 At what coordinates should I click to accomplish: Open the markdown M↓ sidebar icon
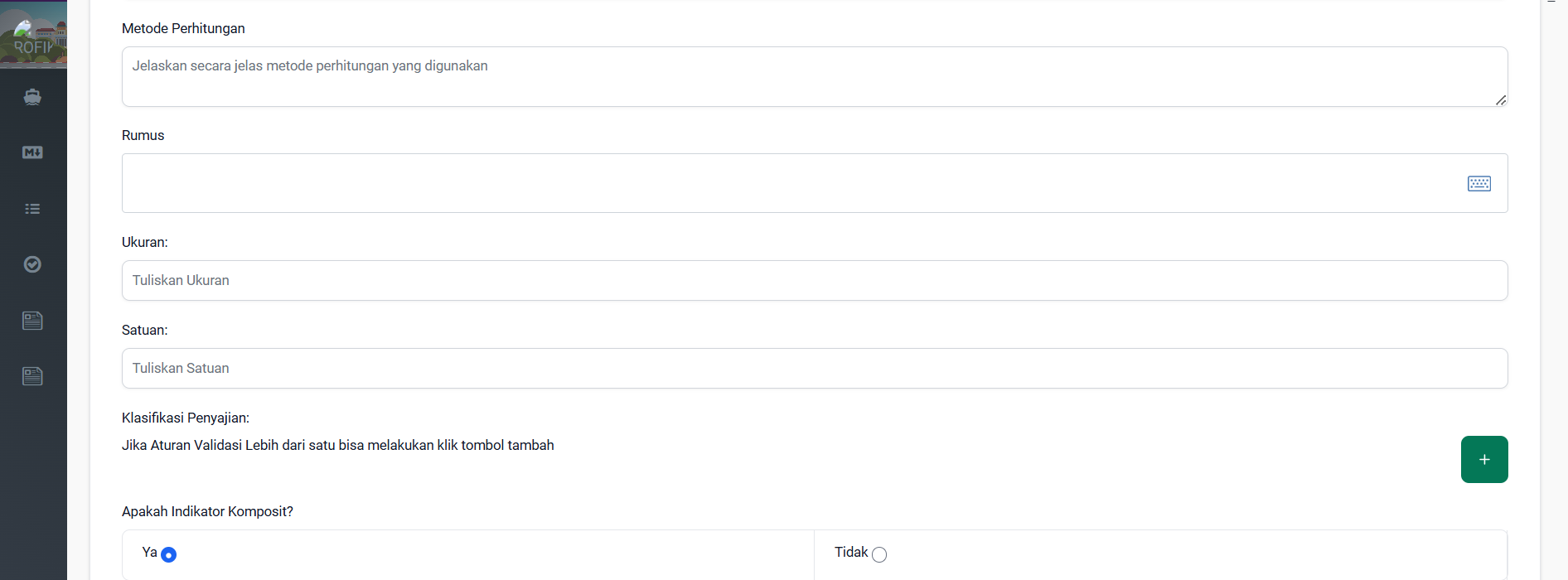click(32, 152)
